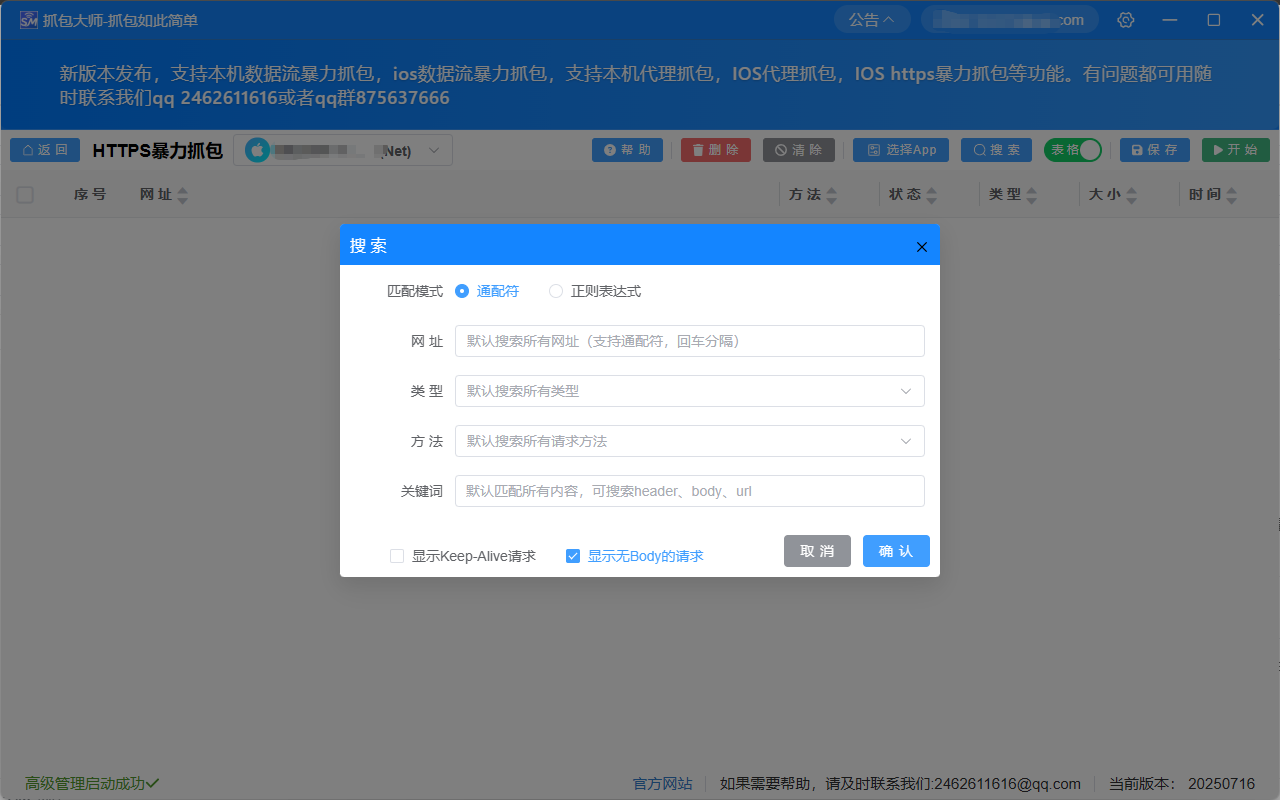Open the 类型 dropdown in search dialog
This screenshot has width=1280, height=800.
coord(689,391)
